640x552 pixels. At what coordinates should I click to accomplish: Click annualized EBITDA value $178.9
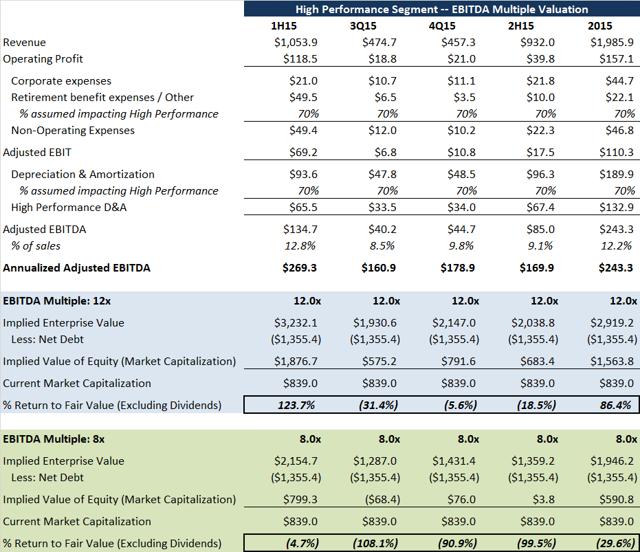click(458, 268)
